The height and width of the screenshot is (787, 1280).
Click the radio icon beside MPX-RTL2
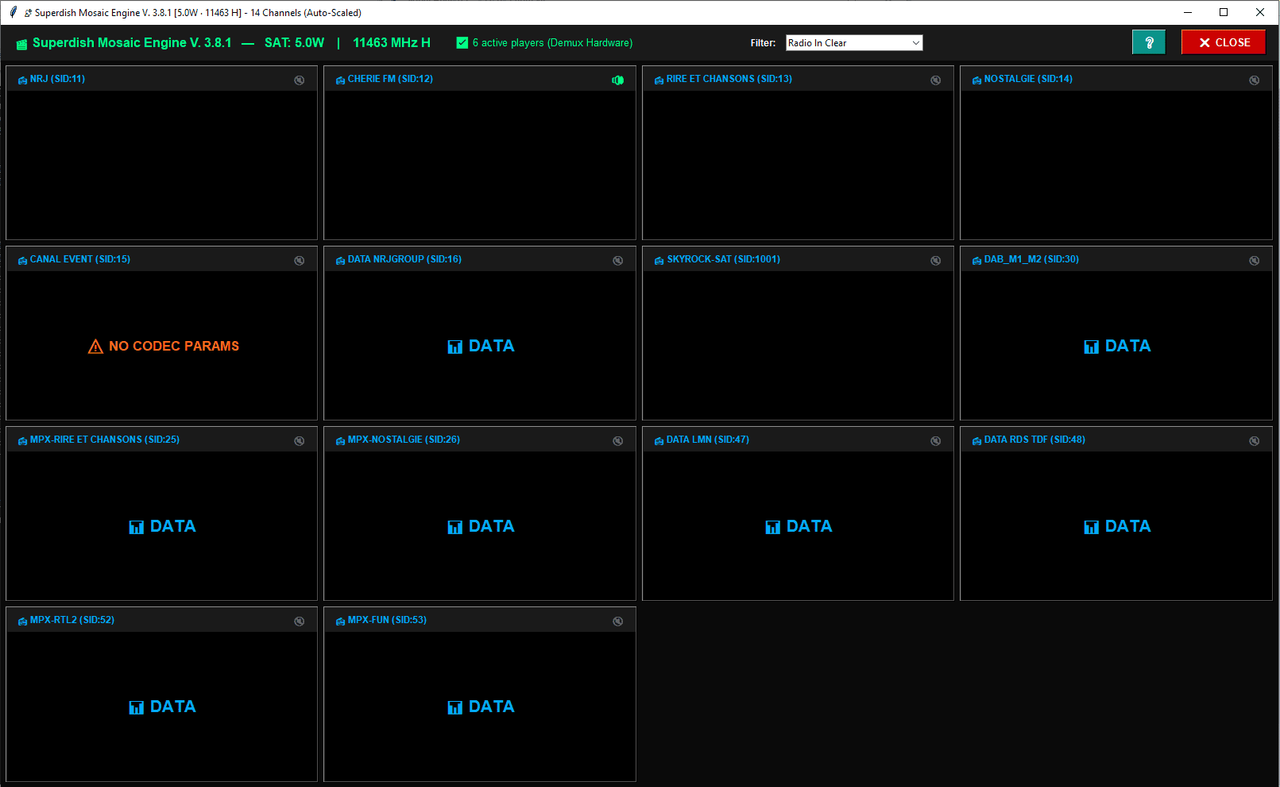tap(23, 621)
